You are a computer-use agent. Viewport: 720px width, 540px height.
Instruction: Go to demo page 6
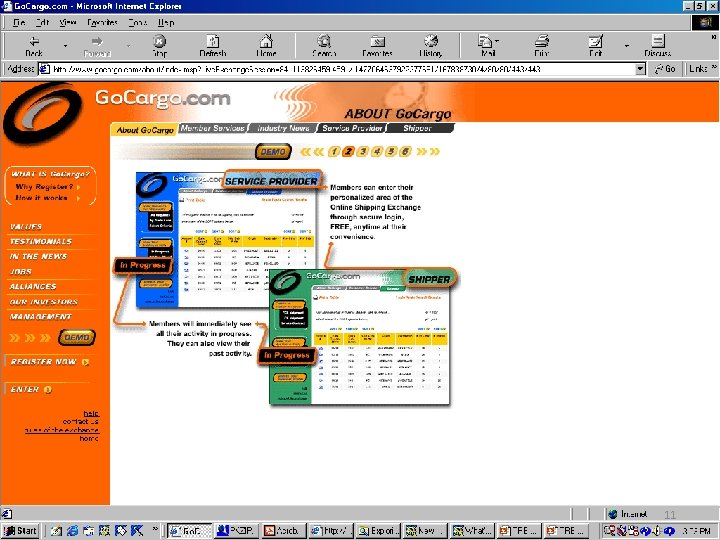[x=405, y=152]
